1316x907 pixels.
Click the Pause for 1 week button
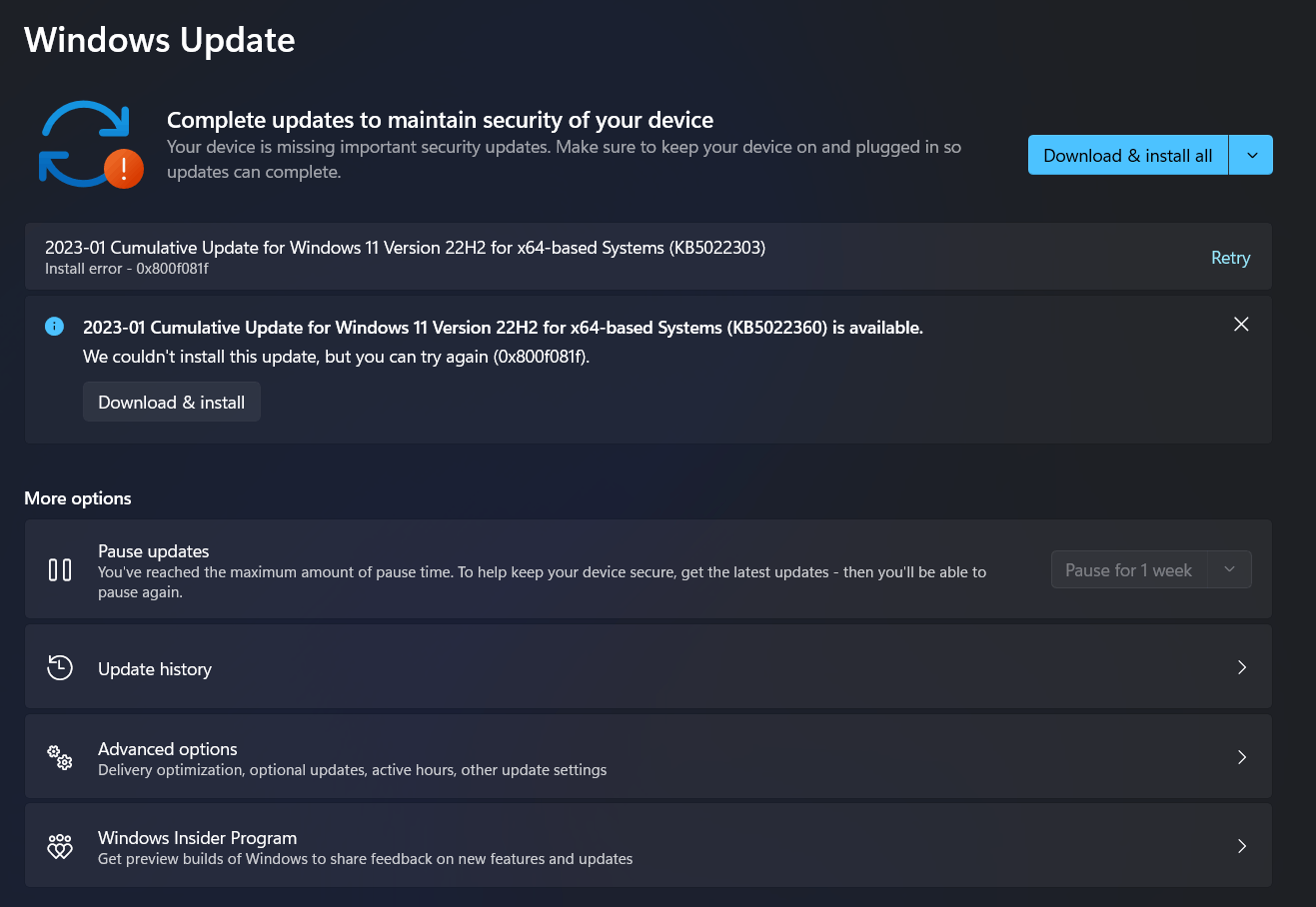click(1129, 569)
